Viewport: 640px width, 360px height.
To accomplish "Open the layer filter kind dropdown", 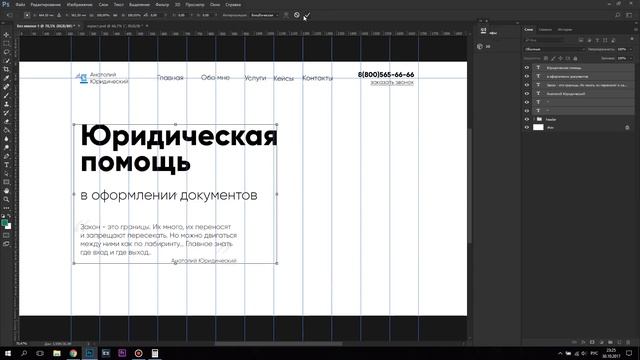I will coord(545,40).
